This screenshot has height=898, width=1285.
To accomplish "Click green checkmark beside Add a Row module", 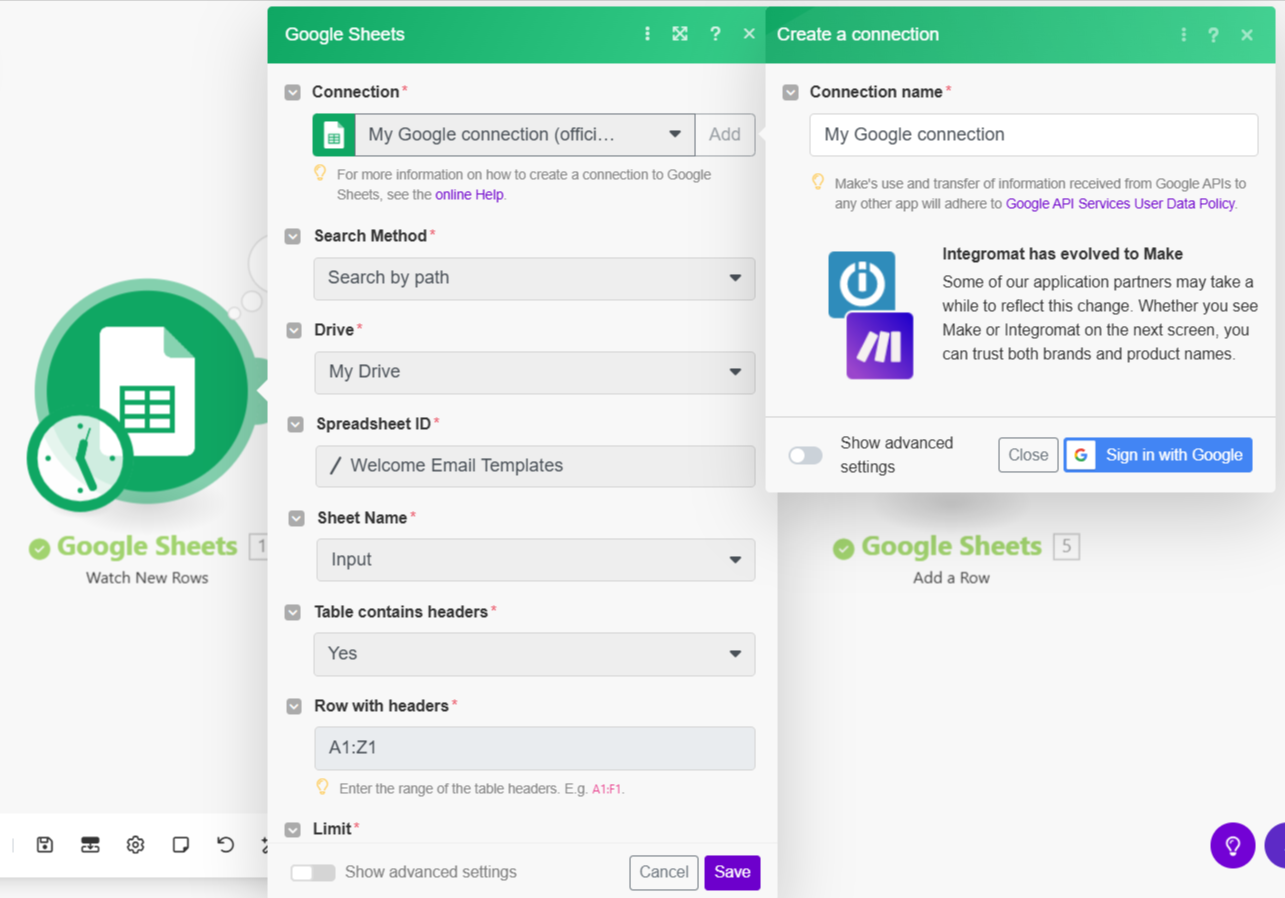I will (844, 548).
